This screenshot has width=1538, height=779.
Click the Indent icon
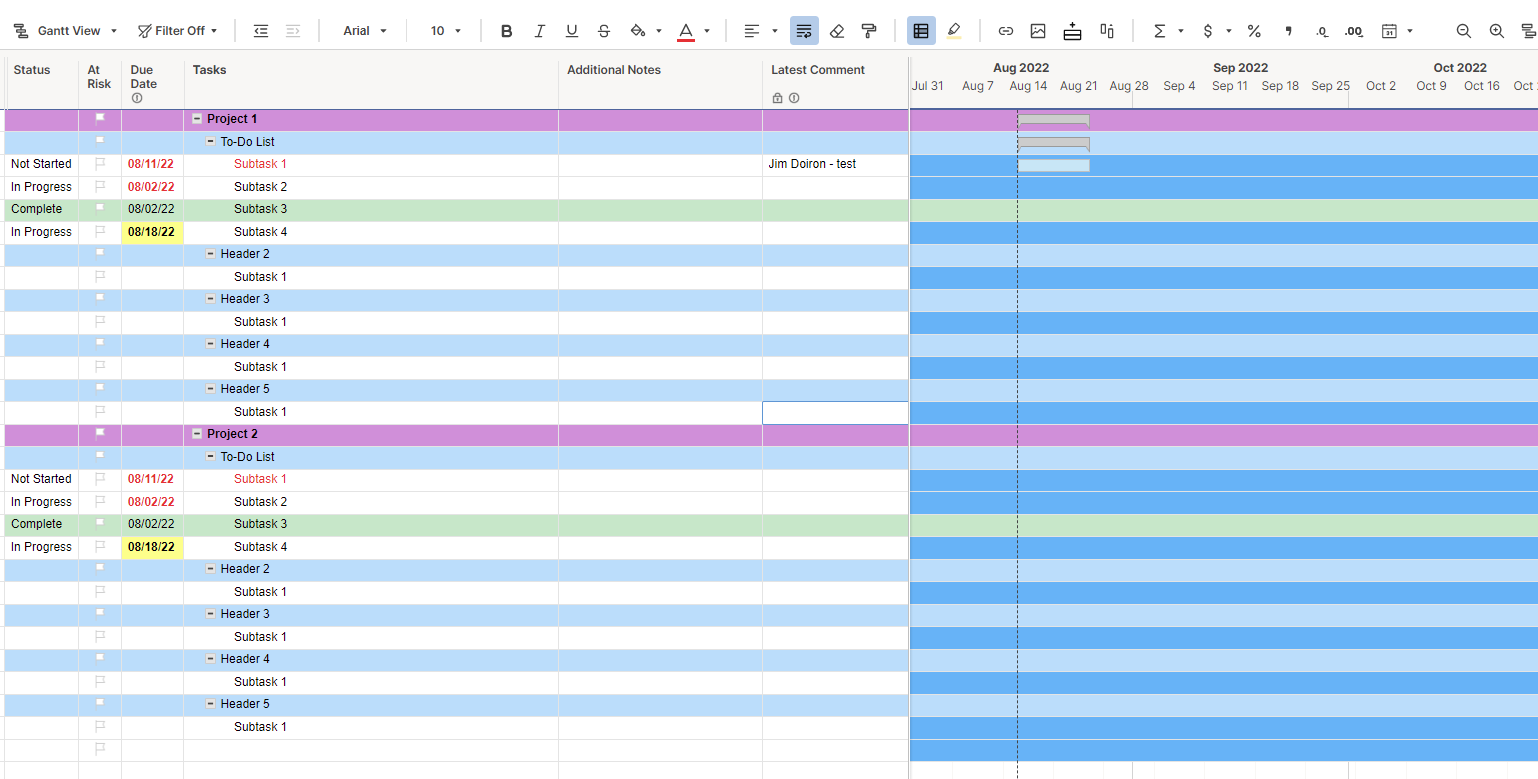[293, 31]
